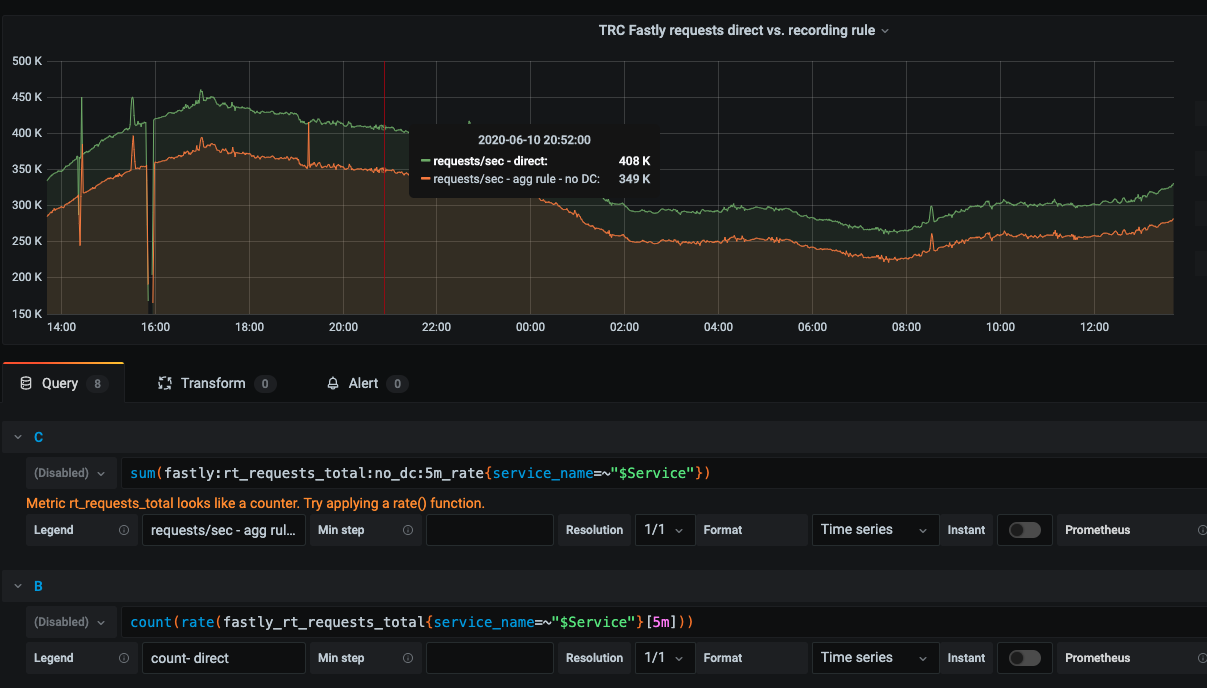Click the empty Min step field in query B
The image size is (1207, 688).
pyautogui.click(x=490, y=658)
